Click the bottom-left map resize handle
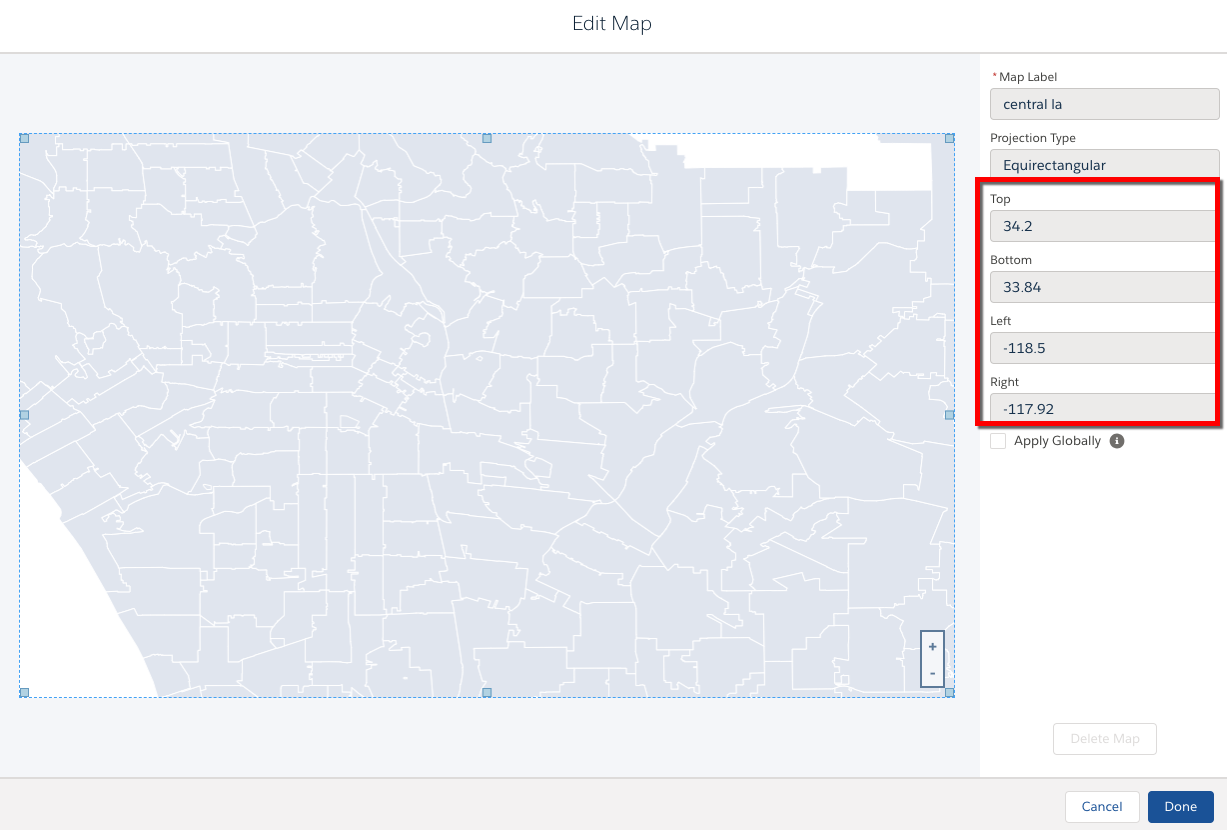 coord(24,692)
